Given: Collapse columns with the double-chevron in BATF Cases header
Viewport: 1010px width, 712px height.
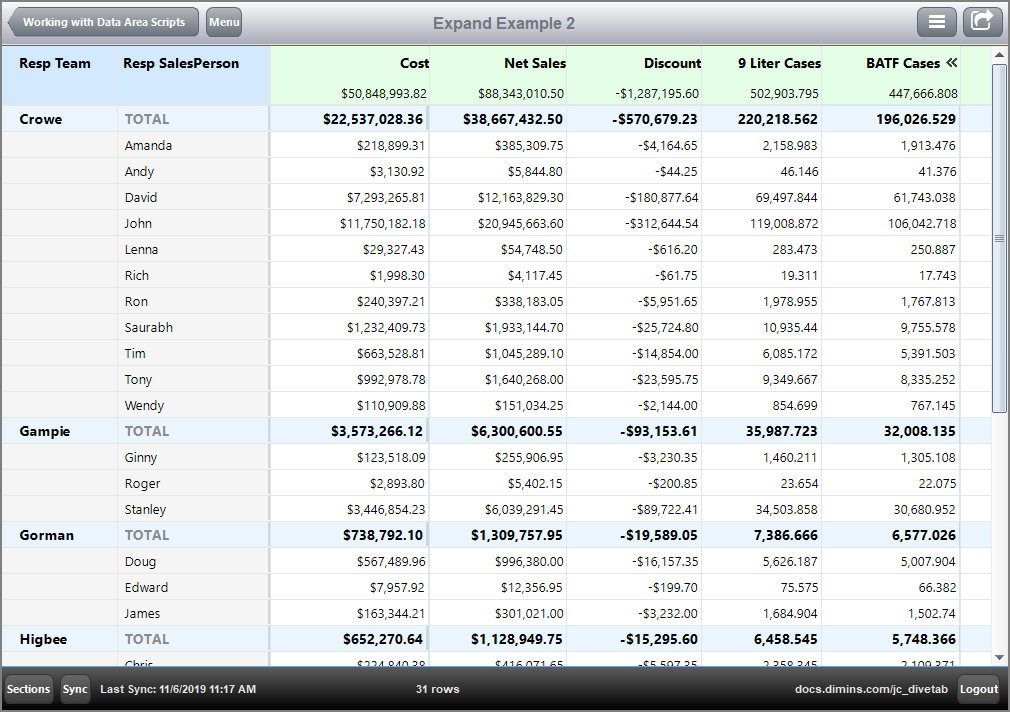Looking at the screenshot, I should pos(951,61).
